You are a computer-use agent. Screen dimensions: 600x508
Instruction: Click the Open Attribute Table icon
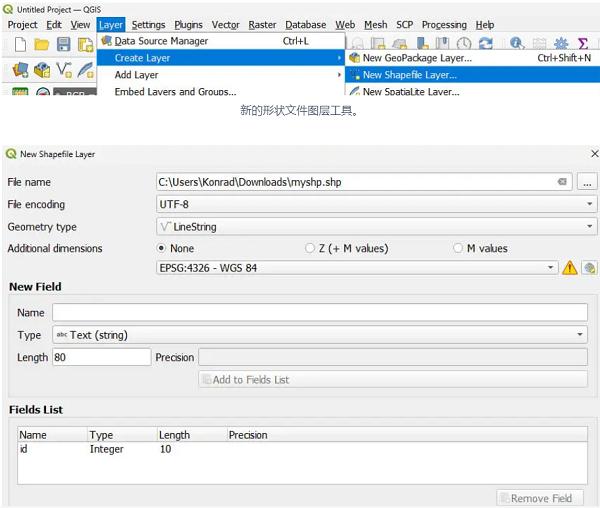pos(539,44)
